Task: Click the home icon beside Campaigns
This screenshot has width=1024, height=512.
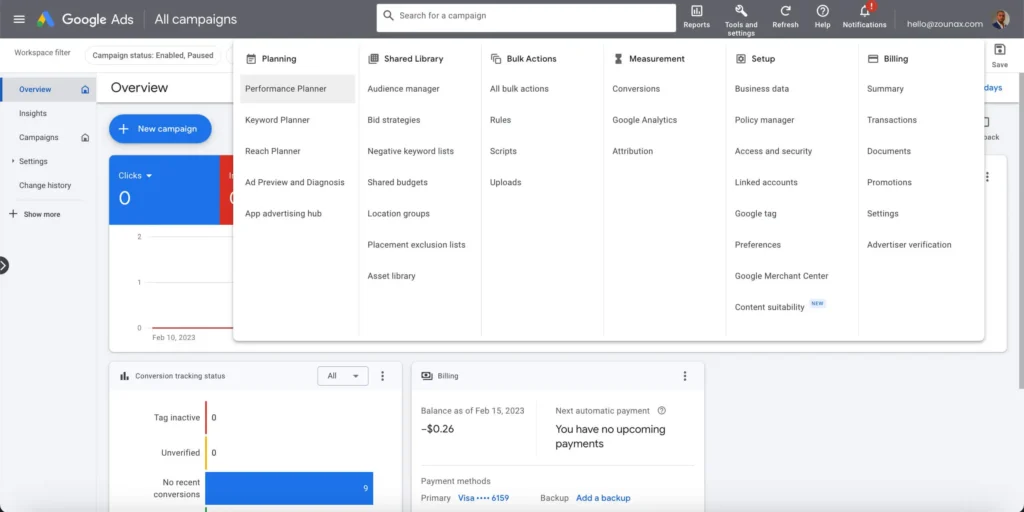Action: 85,138
